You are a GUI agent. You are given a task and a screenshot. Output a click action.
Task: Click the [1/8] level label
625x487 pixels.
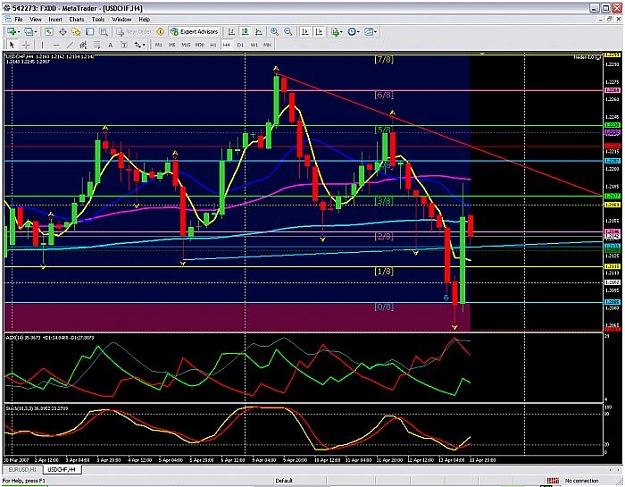(384, 271)
